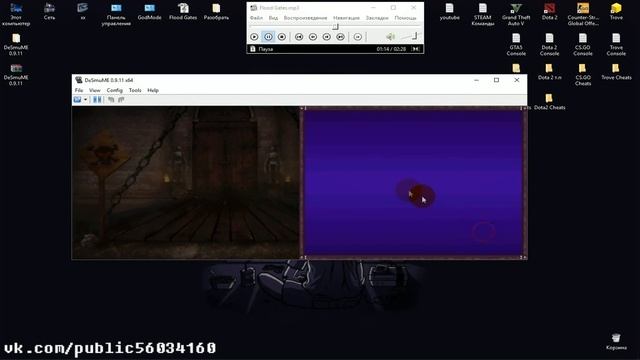The width and height of the screenshot is (640, 360).
Task: Click the Rewind button in the media player
Action: pyautogui.click(x=313, y=37)
